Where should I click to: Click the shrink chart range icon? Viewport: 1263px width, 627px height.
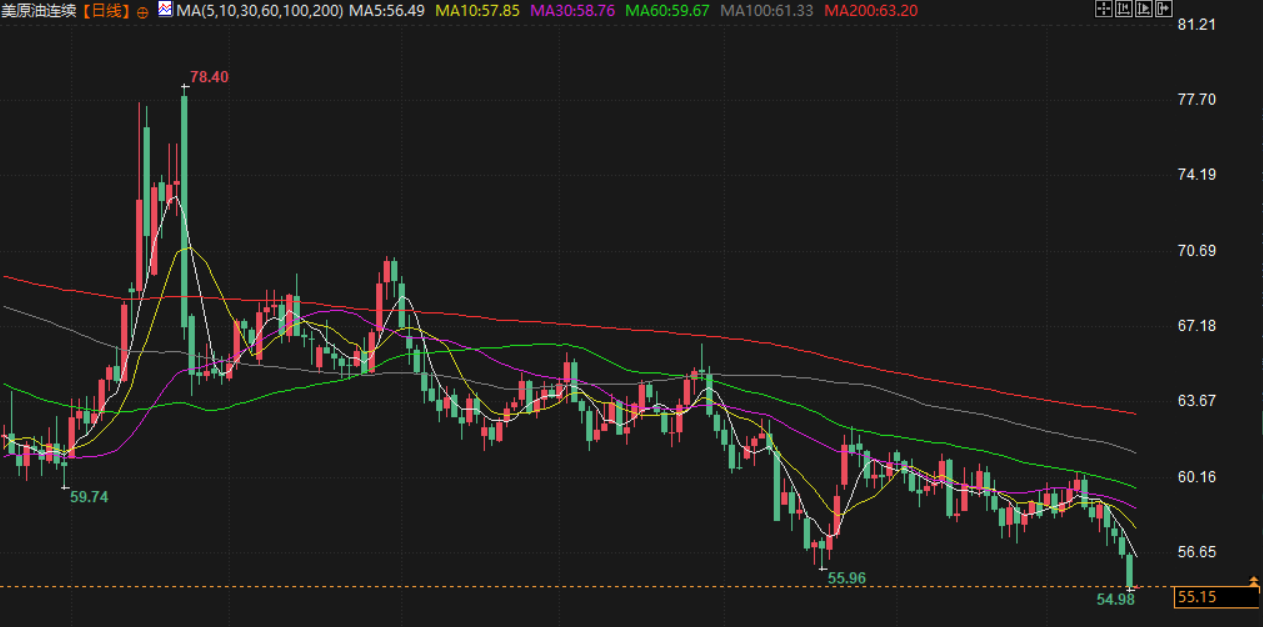(x=1124, y=8)
